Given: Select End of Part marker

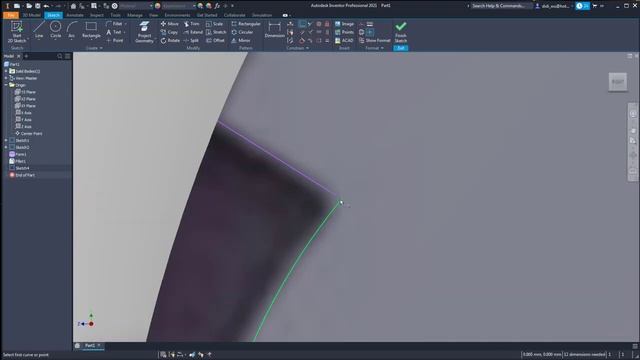Looking at the screenshot, I should point(22,175).
